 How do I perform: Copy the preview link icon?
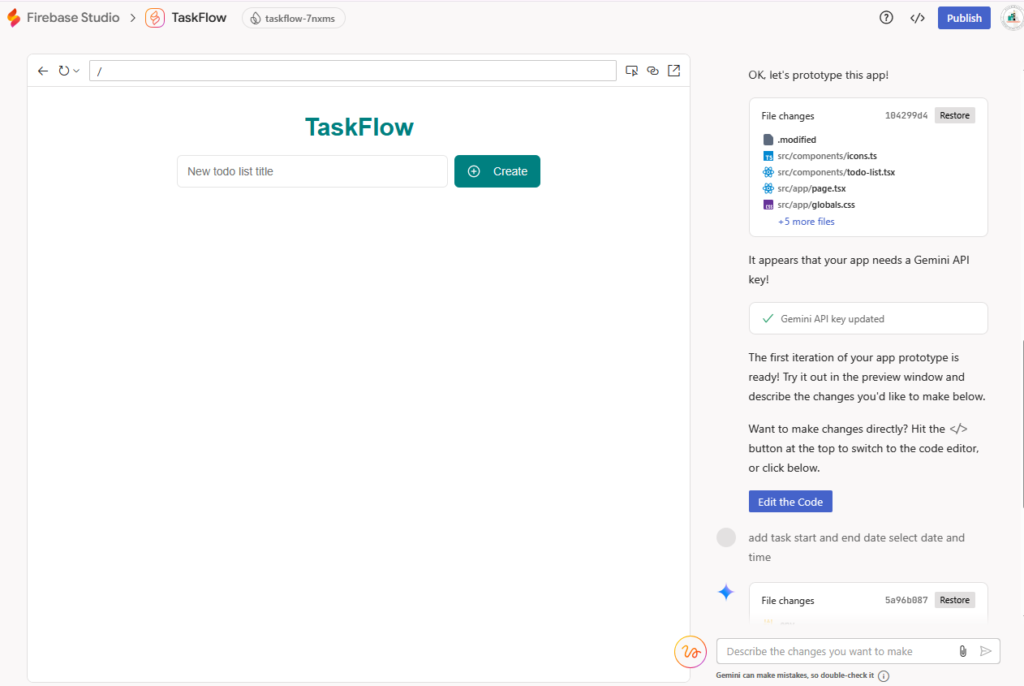click(652, 71)
